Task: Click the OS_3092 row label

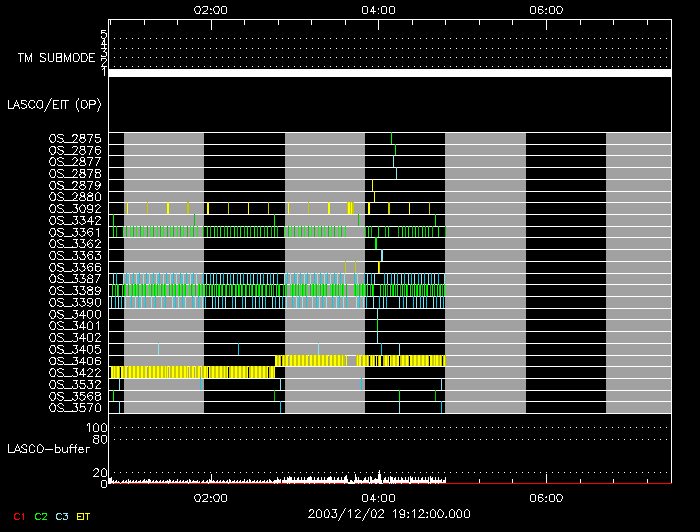Action: 75,208
